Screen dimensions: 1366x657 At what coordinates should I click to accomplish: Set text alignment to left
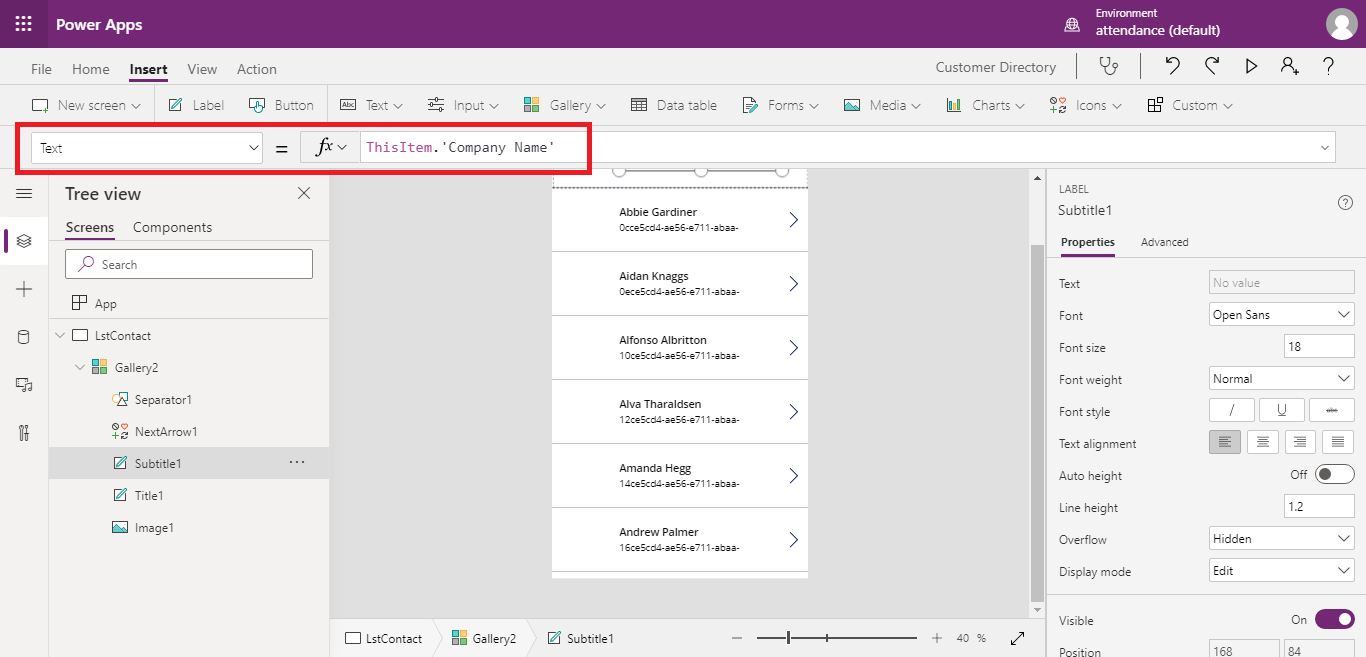click(1225, 442)
